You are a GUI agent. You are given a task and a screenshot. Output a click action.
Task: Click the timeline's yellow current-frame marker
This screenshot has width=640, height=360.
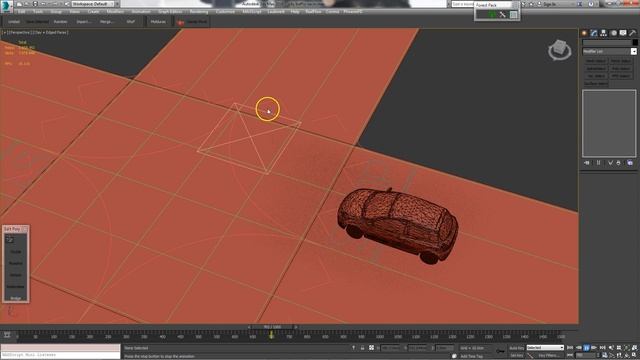tap(271, 335)
